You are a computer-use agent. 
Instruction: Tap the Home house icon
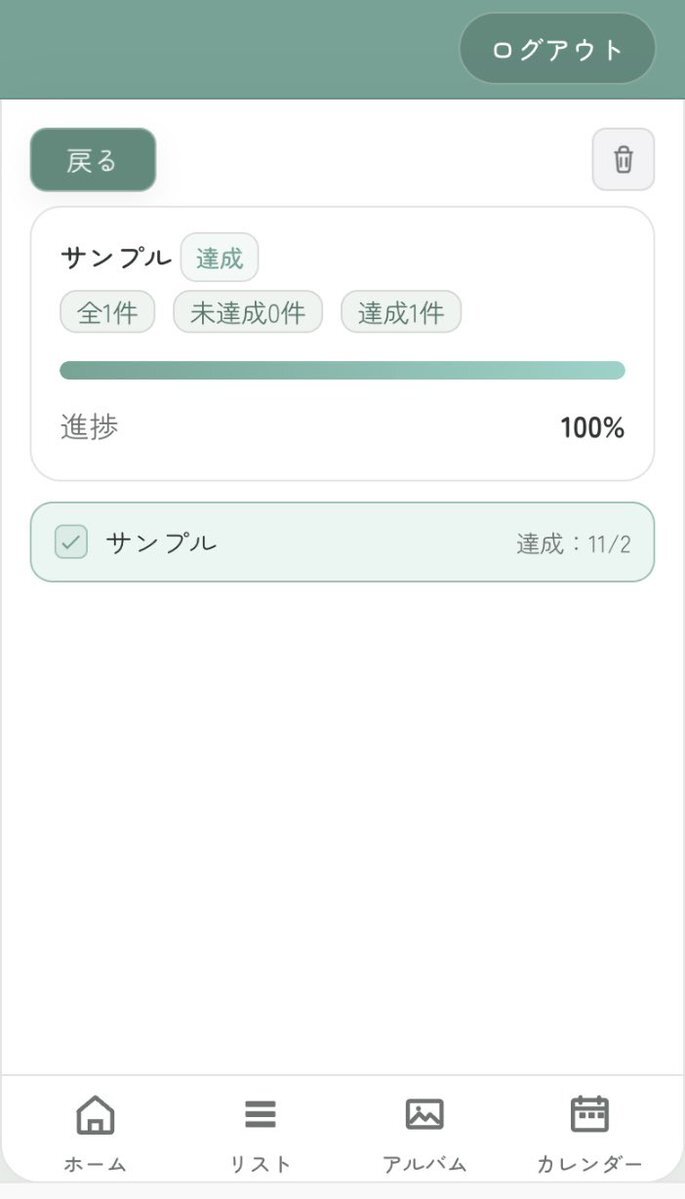95,1114
